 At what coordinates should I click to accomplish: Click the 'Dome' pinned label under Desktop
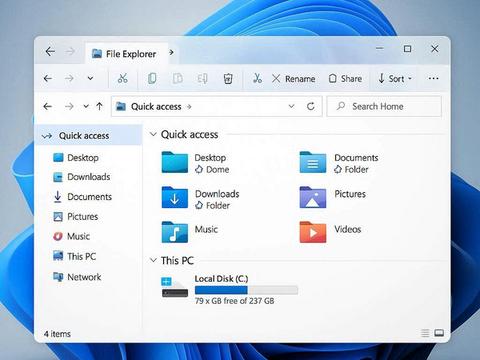pyautogui.click(x=217, y=169)
